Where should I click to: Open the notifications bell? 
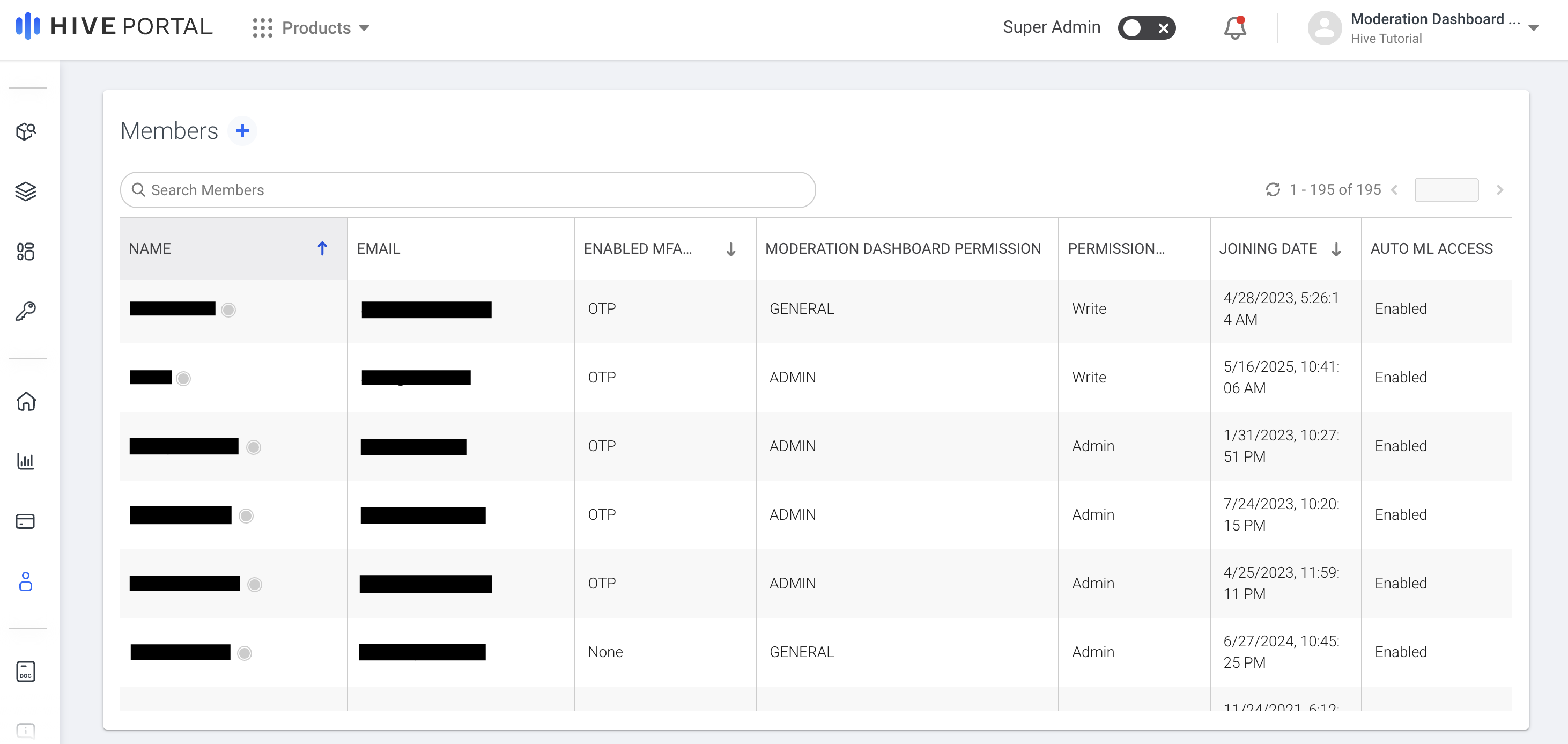[x=1234, y=28]
